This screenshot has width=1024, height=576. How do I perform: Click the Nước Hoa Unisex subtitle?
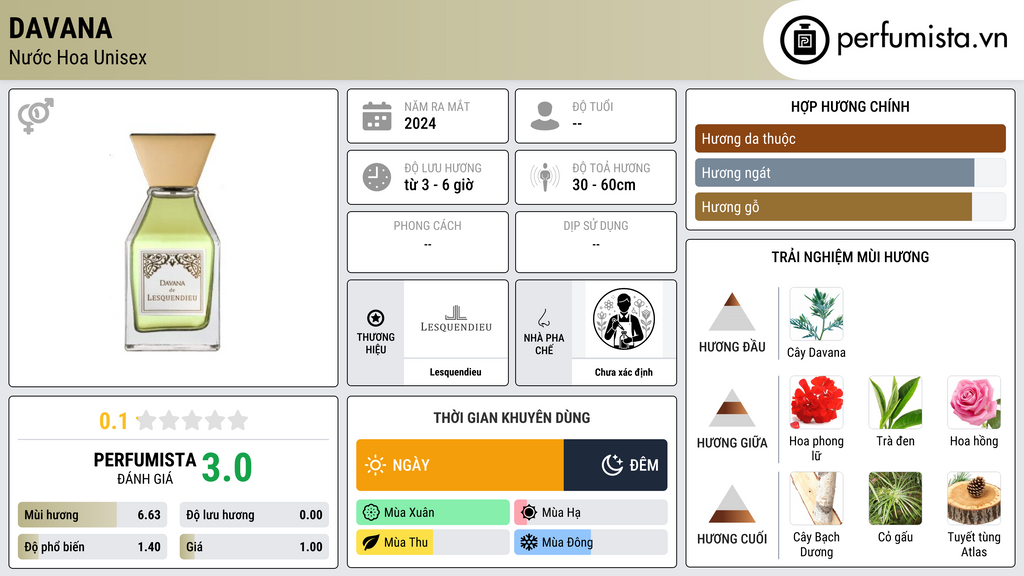pos(78,58)
